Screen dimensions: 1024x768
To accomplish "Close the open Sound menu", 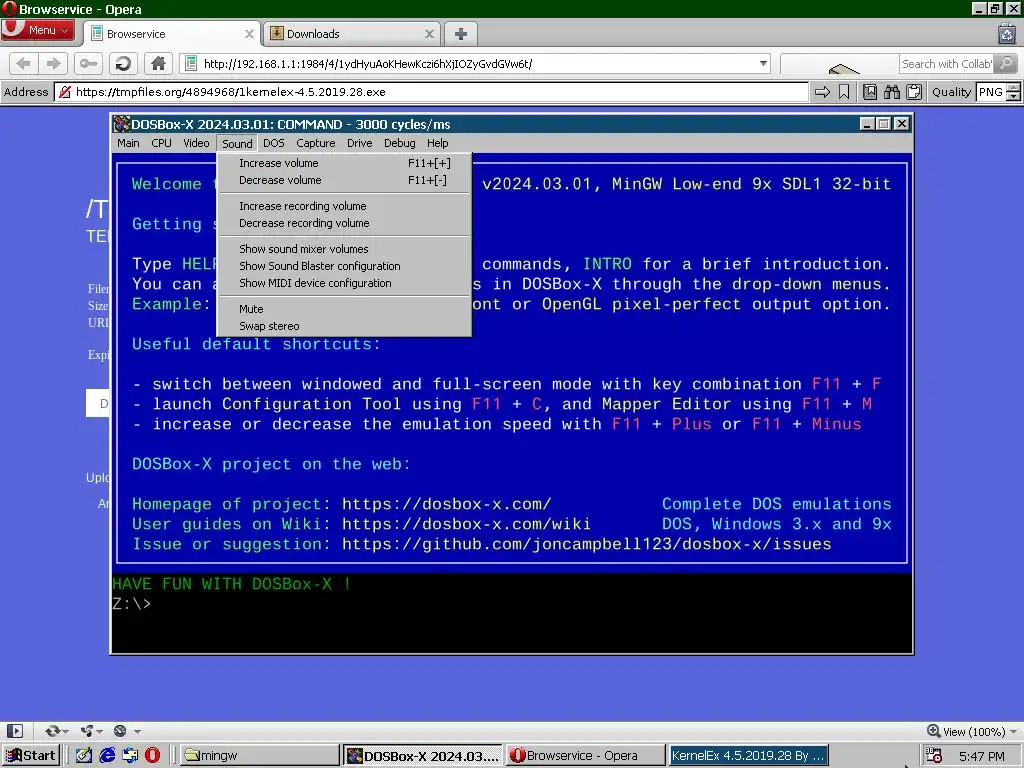I will coord(237,143).
